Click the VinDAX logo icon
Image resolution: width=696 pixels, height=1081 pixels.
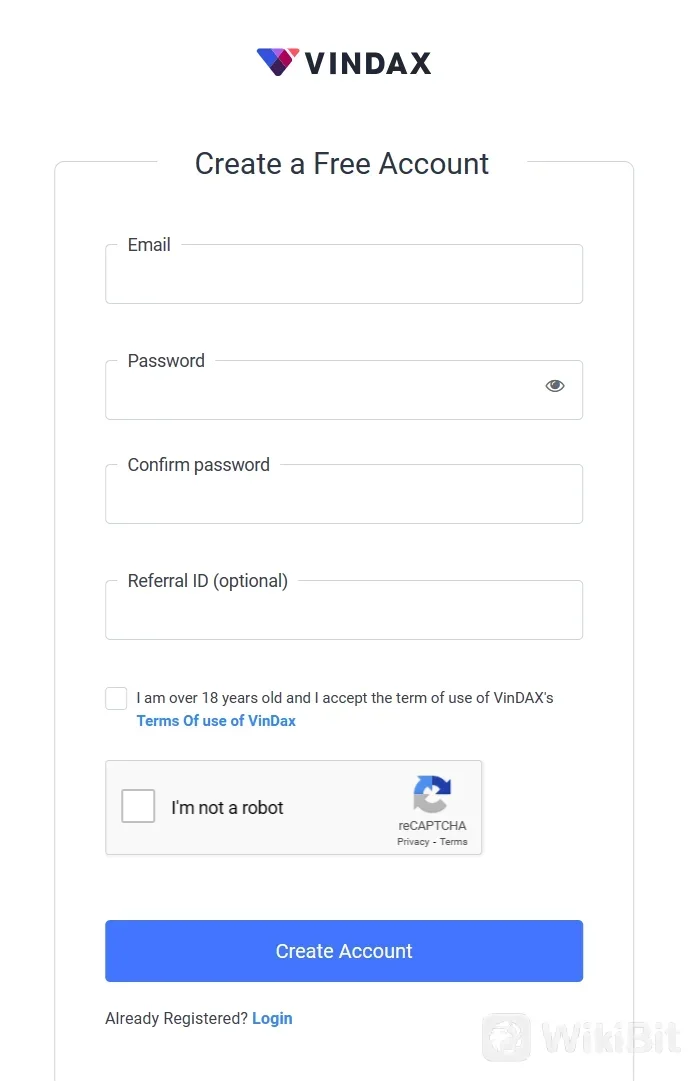click(277, 62)
